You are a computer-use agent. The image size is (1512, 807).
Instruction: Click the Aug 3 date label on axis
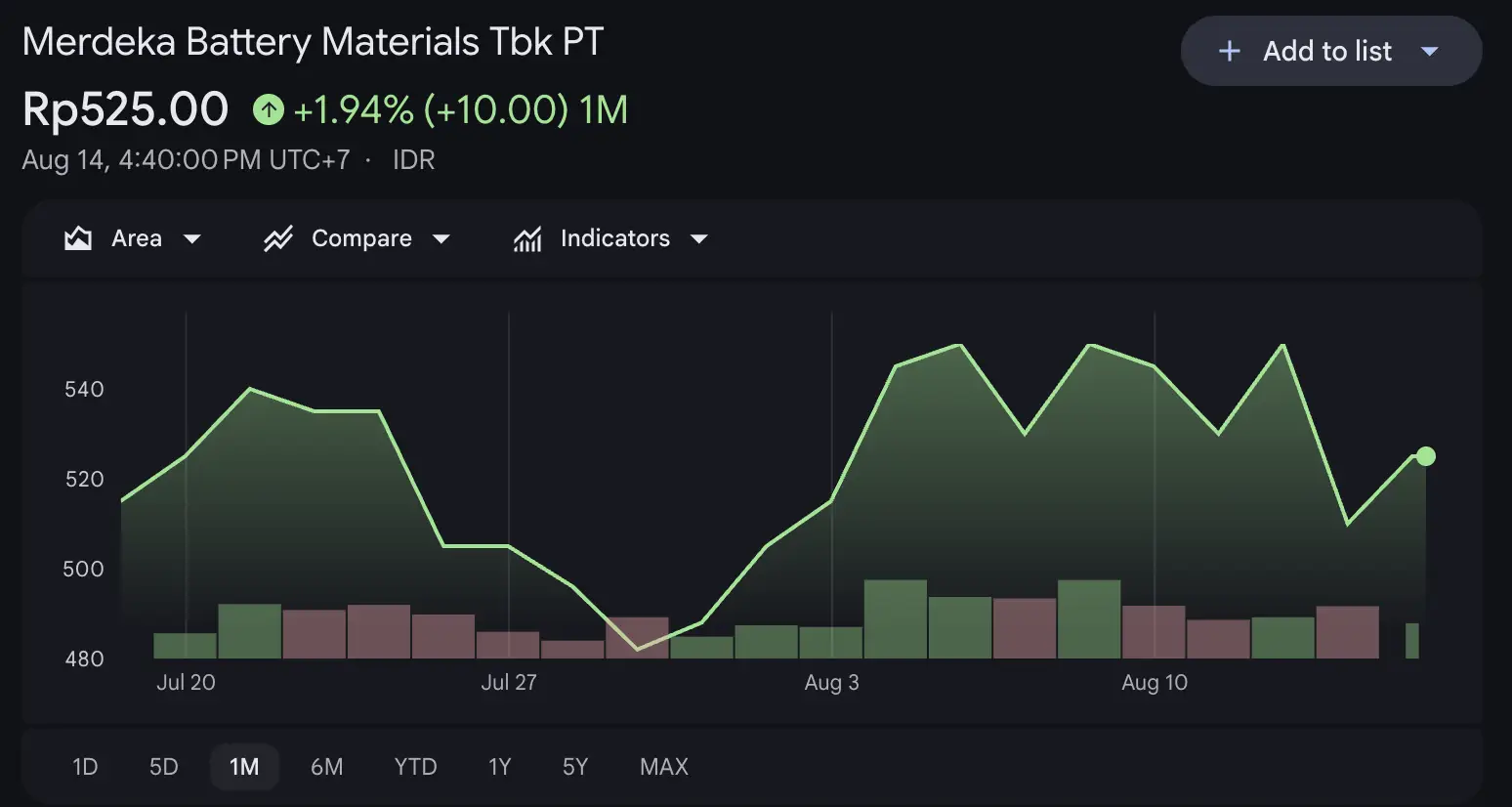pyautogui.click(x=832, y=683)
